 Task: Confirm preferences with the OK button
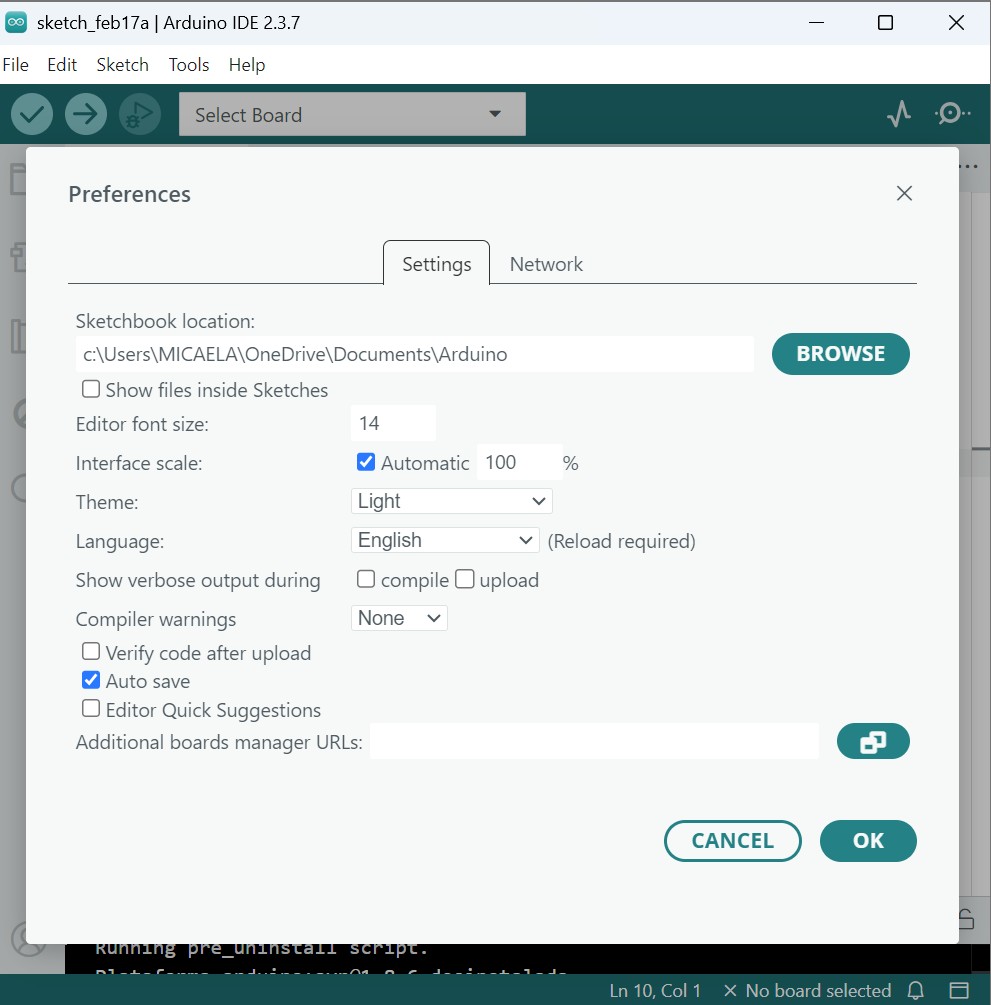(x=867, y=841)
